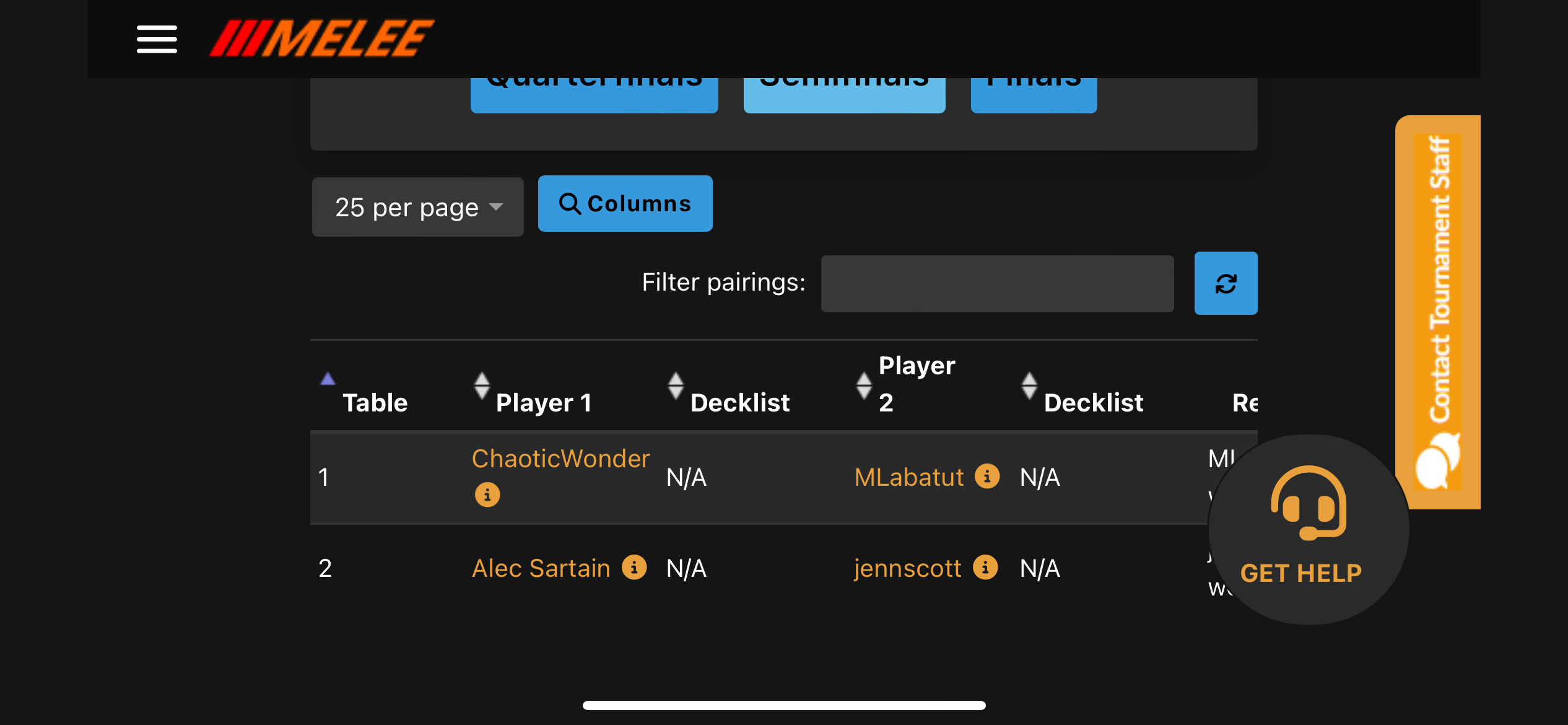1568x725 pixels.
Task: Switch to the Quarterfinals round tab
Action: (x=594, y=93)
